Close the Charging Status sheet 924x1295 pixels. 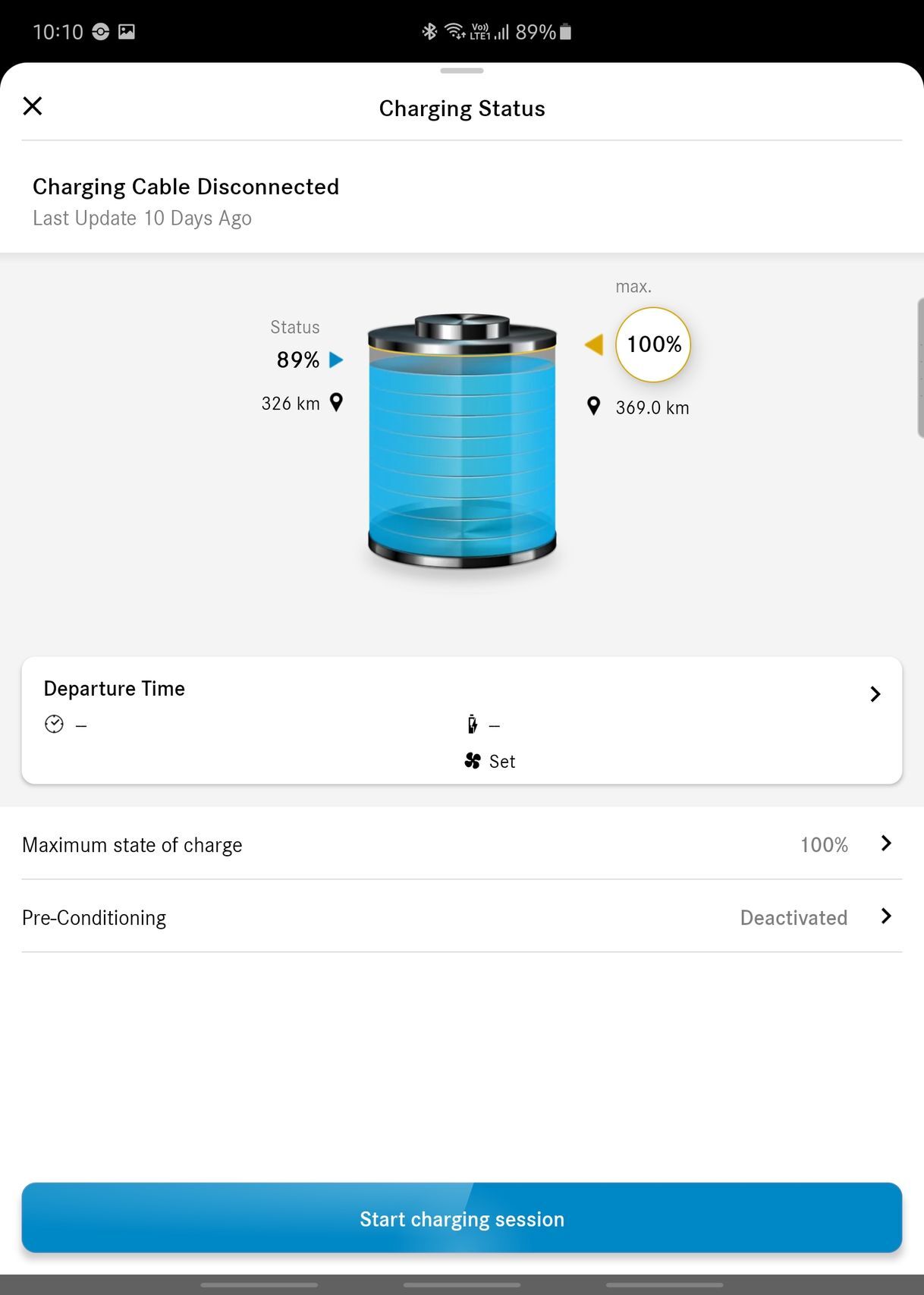[x=33, y=106]
